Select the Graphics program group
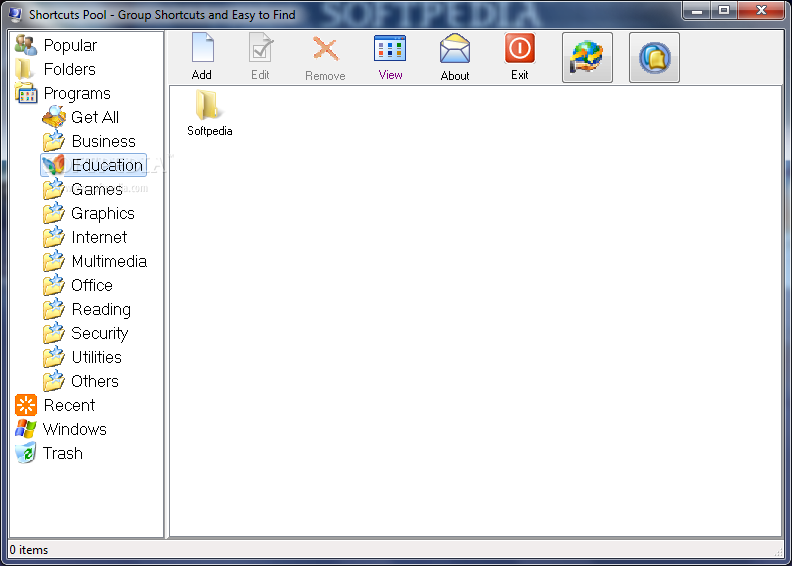This screenshot has width=792, height=566. click(89, 213)
